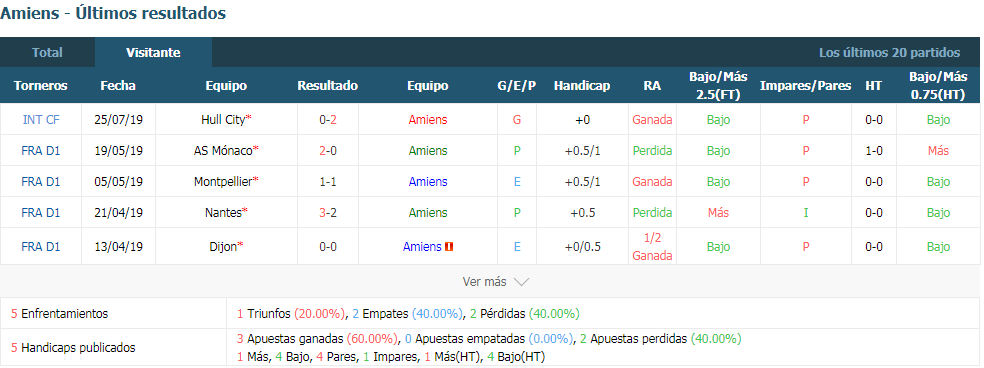Open the INT CF tournament link

point(41,120)
